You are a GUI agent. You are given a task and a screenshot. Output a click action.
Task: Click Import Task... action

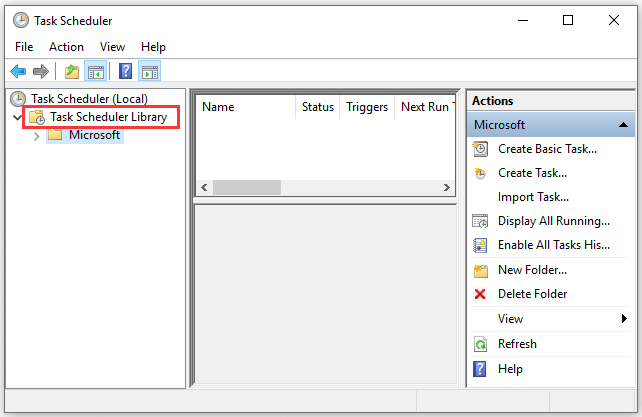pyautogui.click(x=533, y=197)
